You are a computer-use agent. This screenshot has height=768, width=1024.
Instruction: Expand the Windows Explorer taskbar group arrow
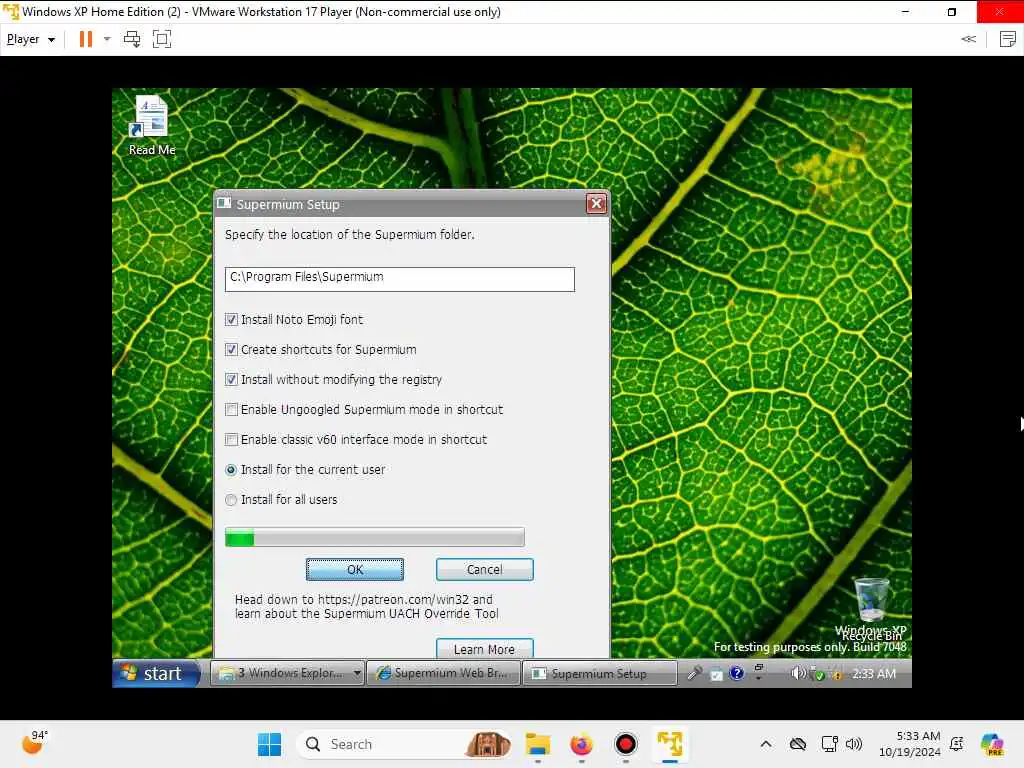[x=357, y=673]
